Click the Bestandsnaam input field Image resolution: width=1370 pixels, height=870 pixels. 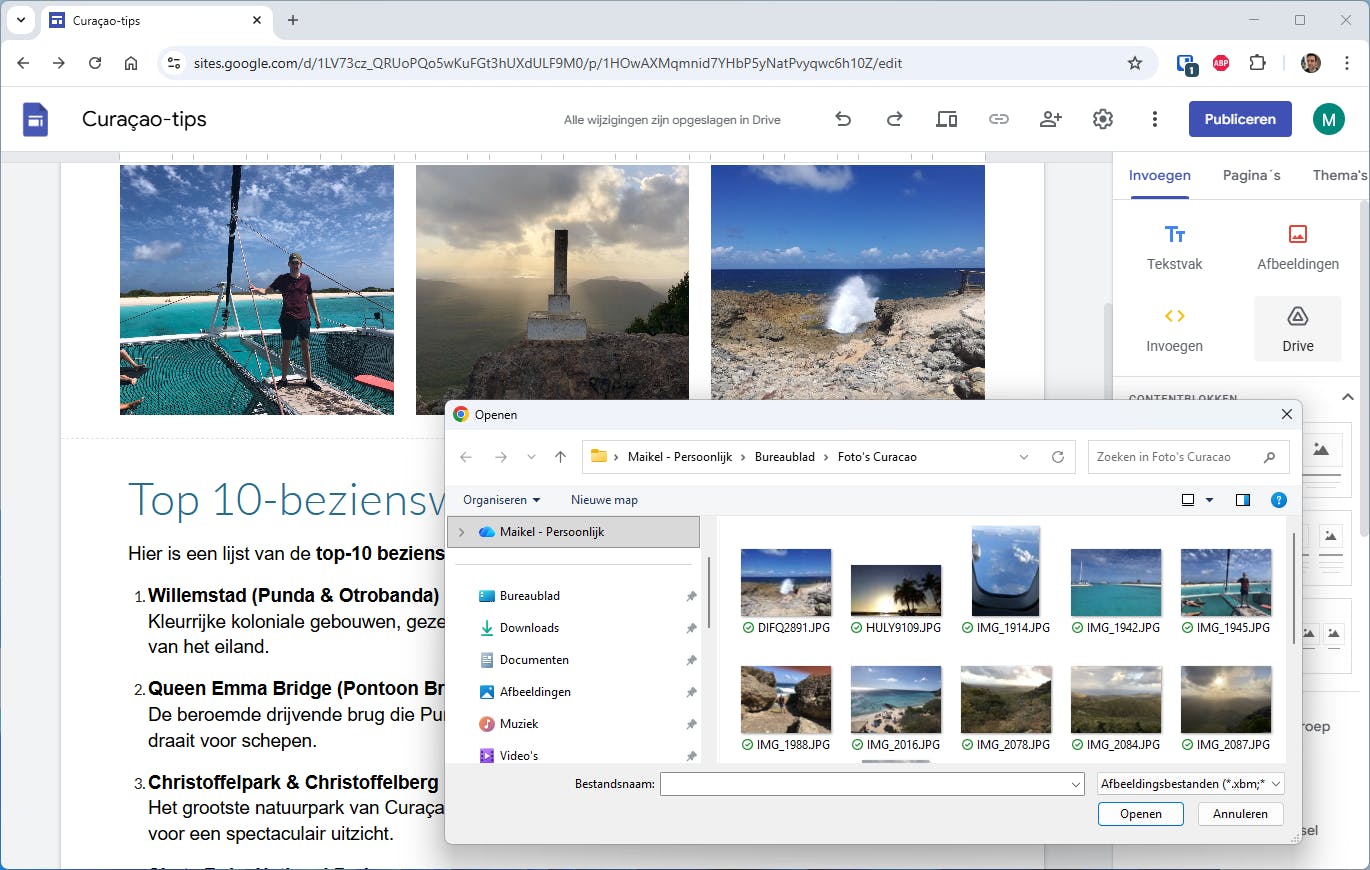click(x=865, y=784)
